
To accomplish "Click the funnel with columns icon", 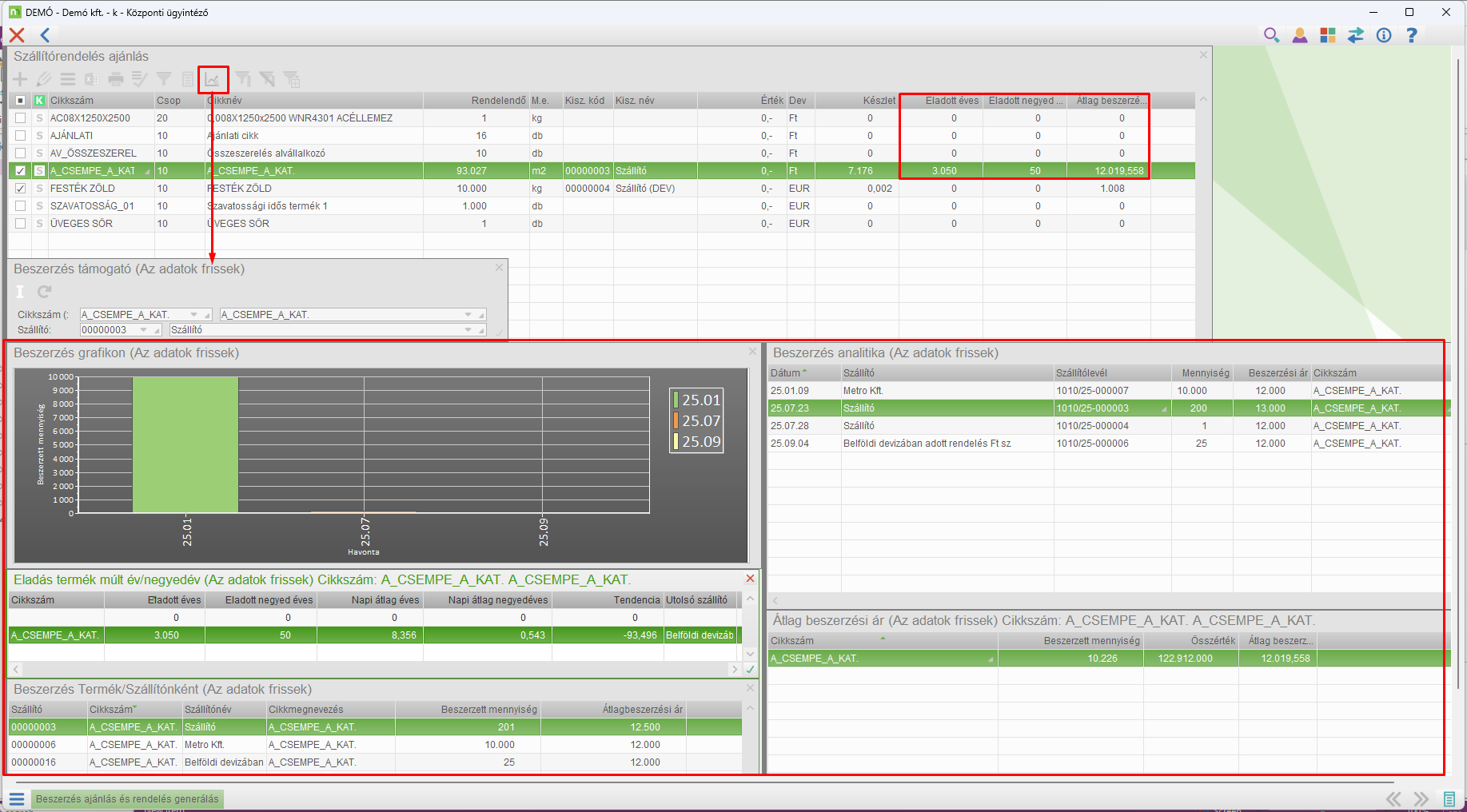I will (242, 79).
